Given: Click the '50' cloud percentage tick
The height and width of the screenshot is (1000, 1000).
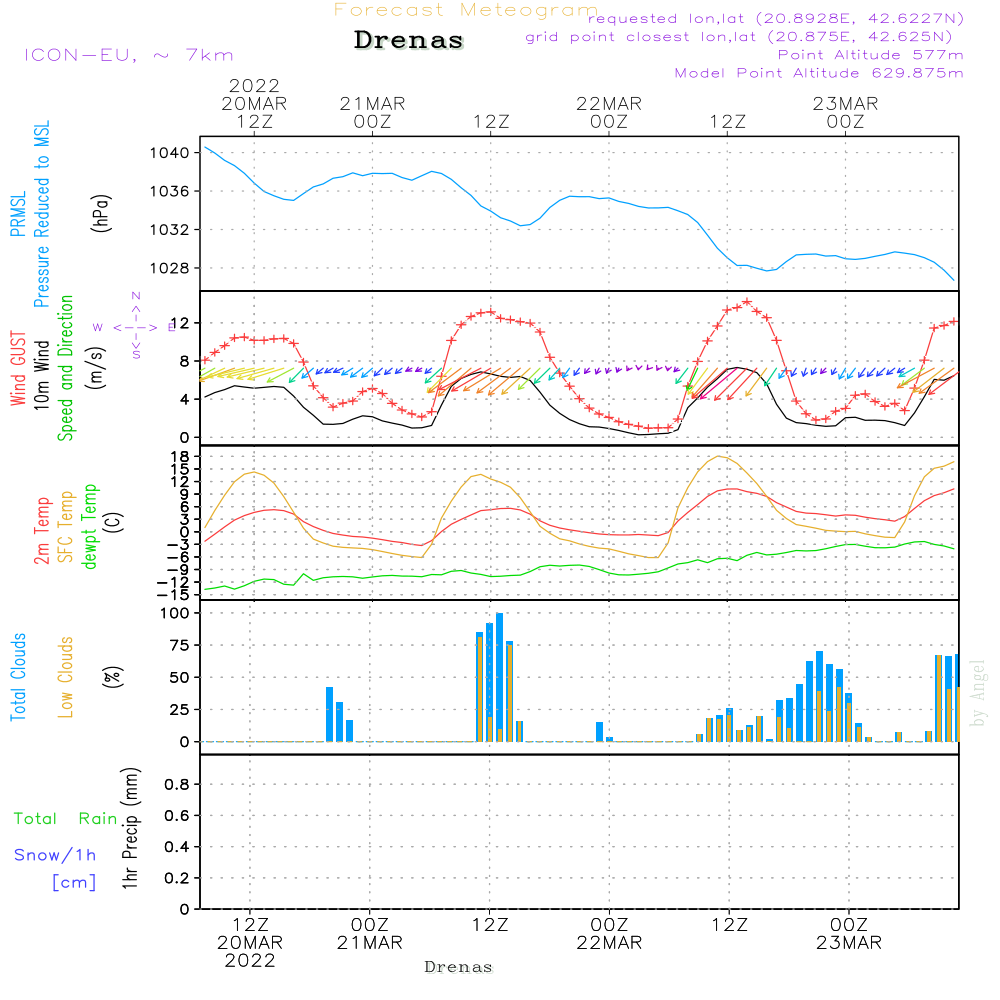Looking at the screenshot, I should click(180, 677).
